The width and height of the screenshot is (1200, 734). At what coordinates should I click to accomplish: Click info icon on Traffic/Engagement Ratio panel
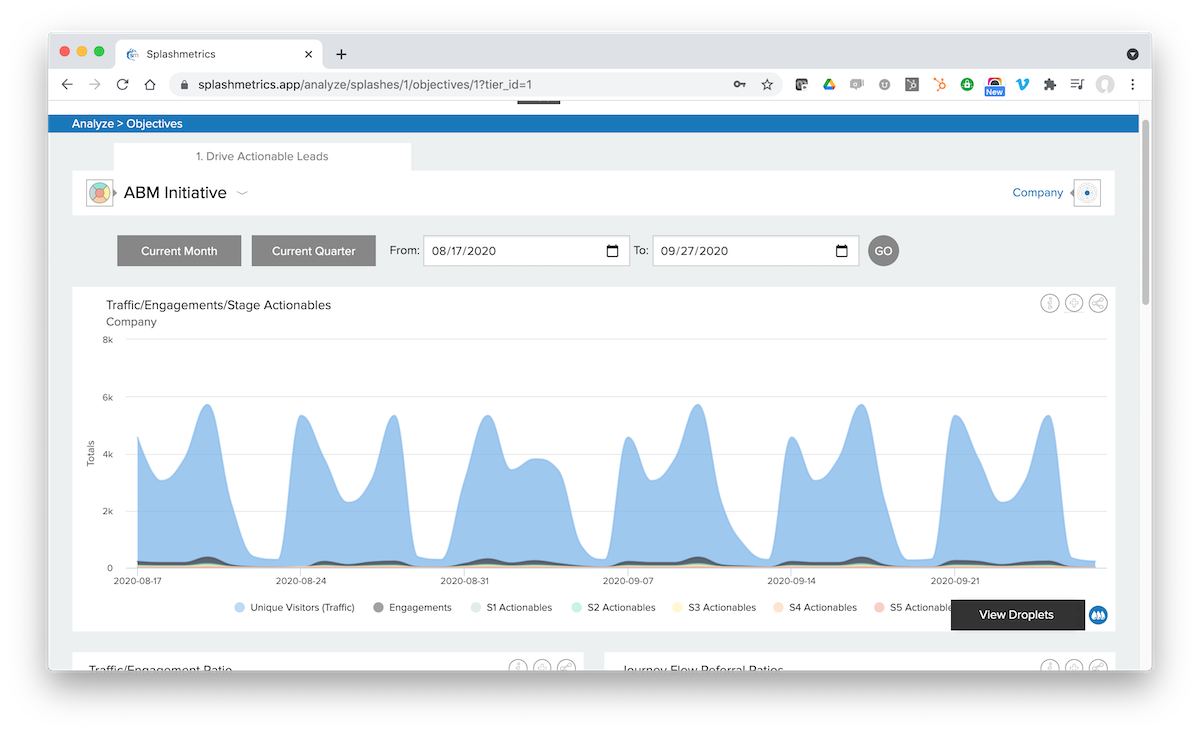[518, 667]
